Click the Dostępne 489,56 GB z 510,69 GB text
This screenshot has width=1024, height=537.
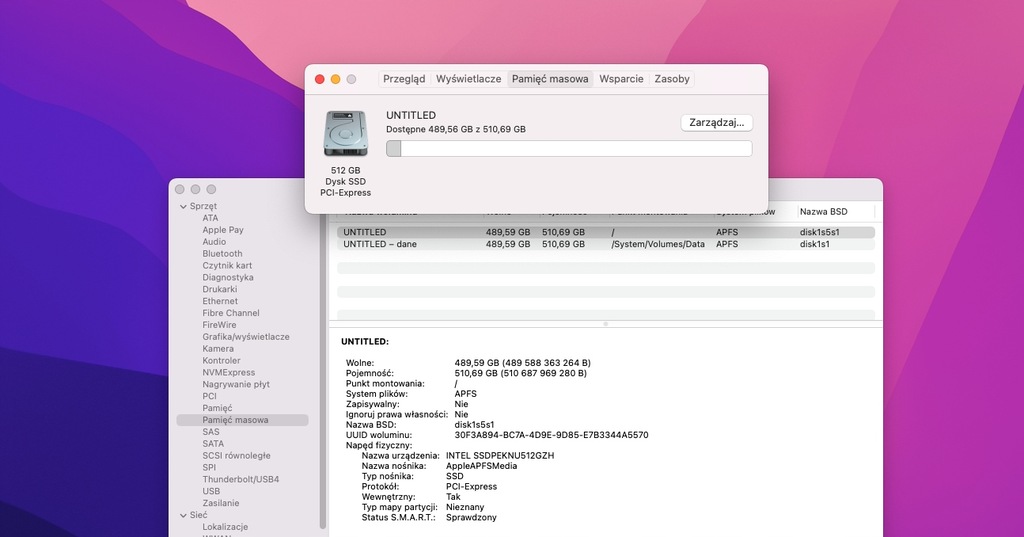[x=456, y=129]
